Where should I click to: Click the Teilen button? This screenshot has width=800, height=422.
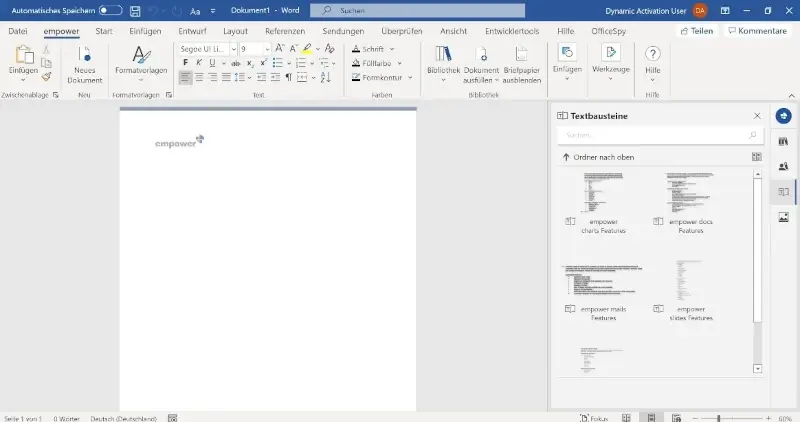pos(696,31)
